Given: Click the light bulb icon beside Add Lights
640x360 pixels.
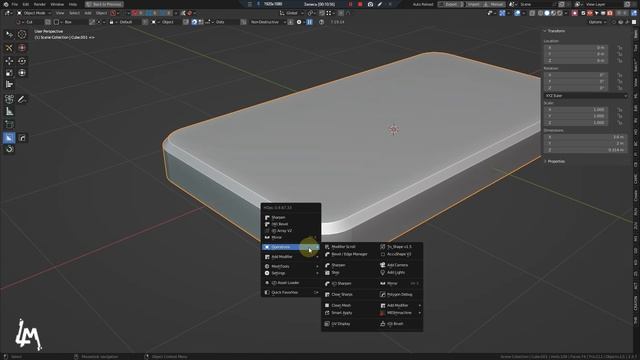Looking at the screenshot, I should 382,272.
